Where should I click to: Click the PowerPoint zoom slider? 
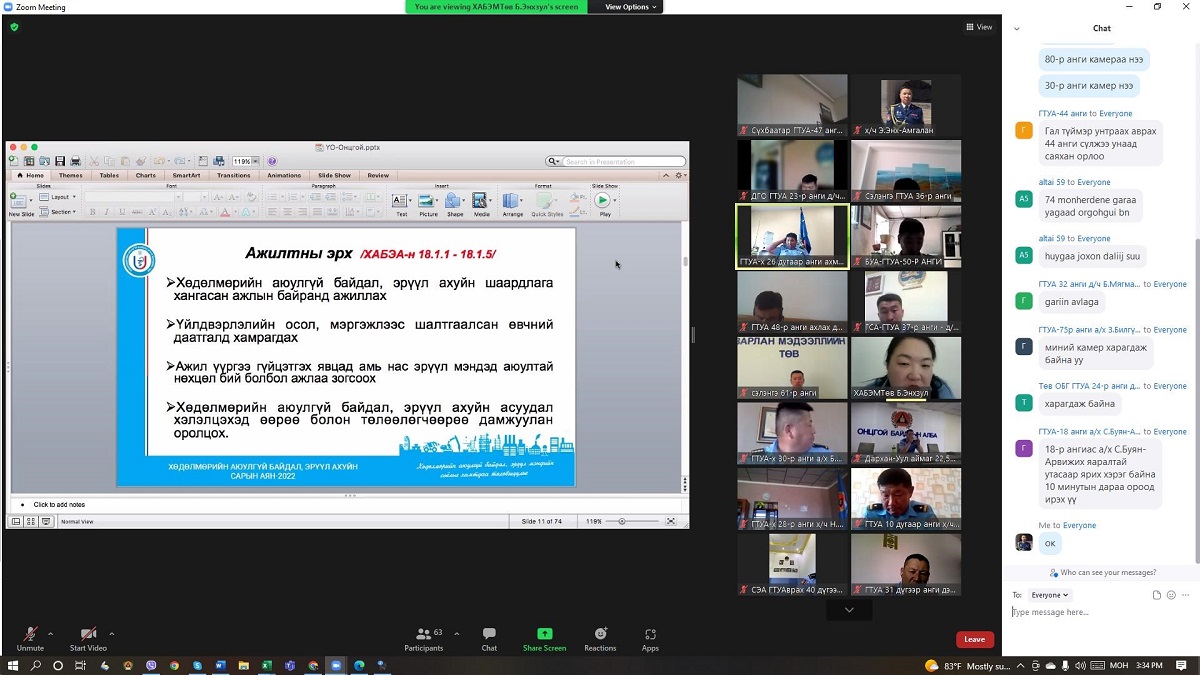click(x=623, y=521)
